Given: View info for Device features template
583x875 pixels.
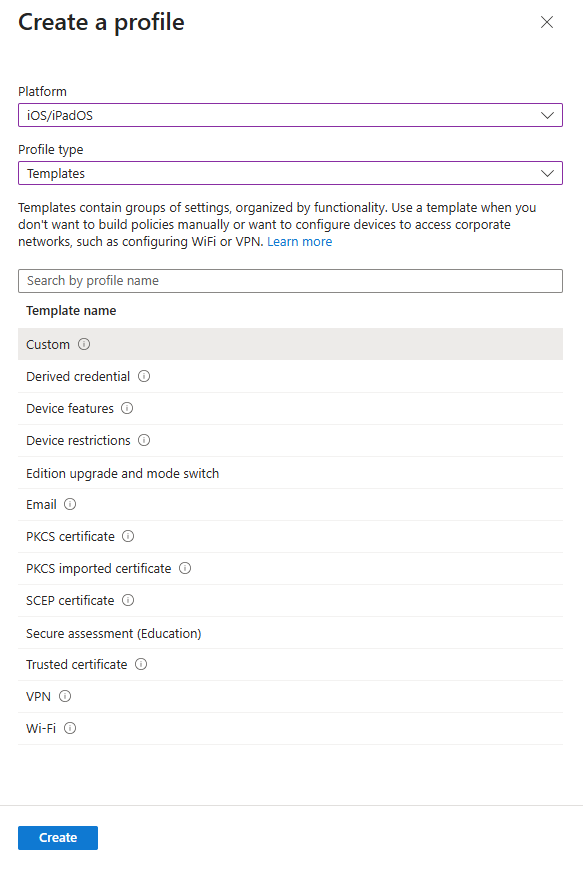Looking at the screenshot, I should coord(127,408).
